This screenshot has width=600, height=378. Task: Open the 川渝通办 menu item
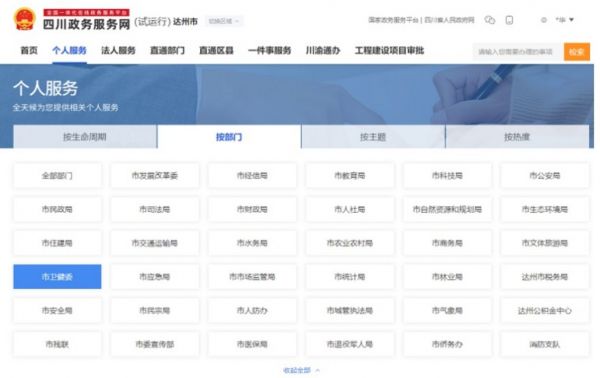click(323, 51)
